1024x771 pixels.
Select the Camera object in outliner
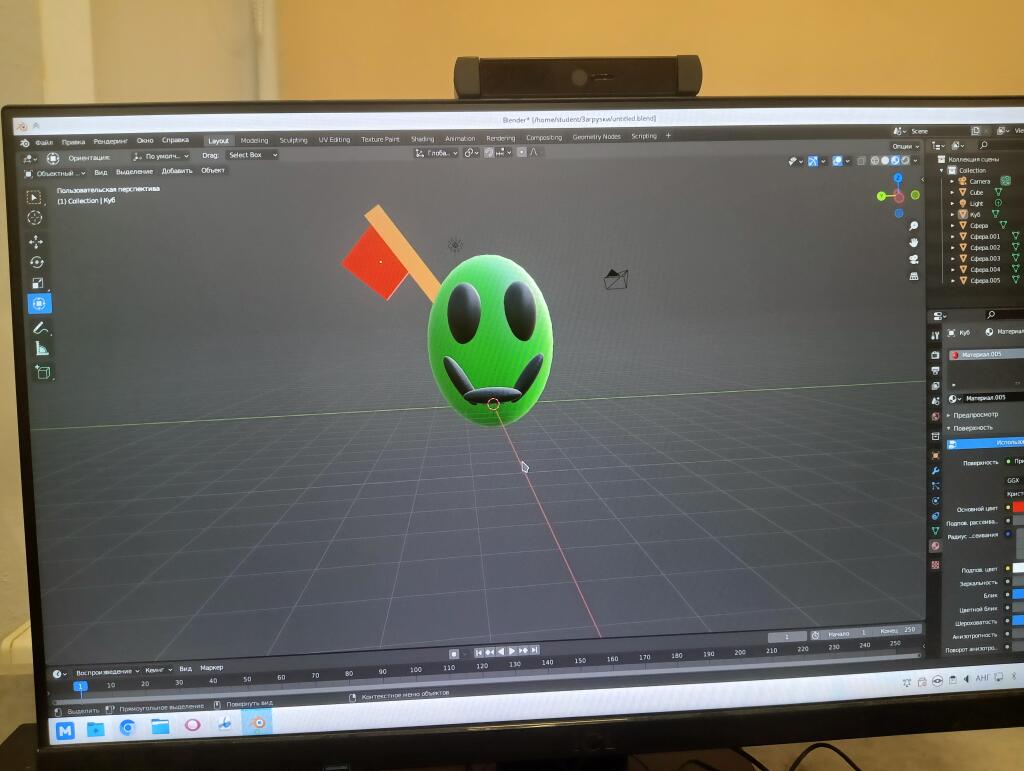click(980, 181)
